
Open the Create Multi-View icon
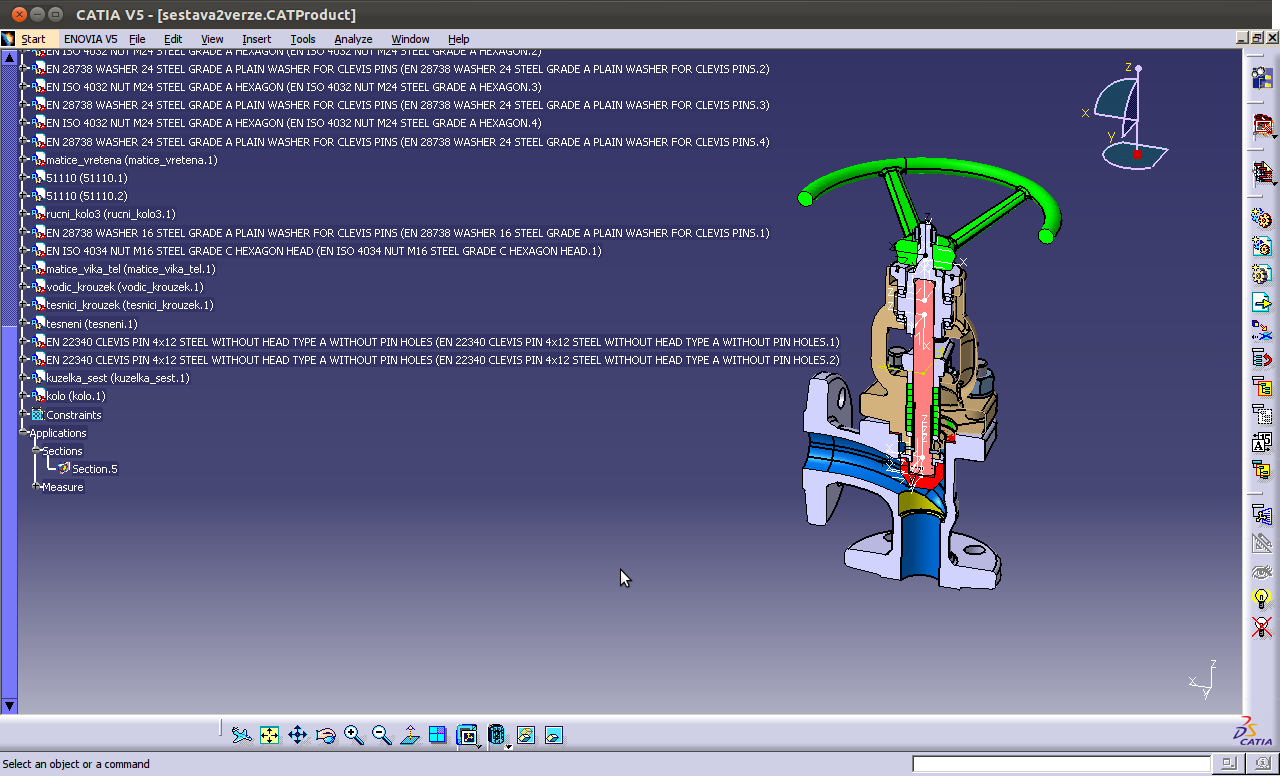437,735
